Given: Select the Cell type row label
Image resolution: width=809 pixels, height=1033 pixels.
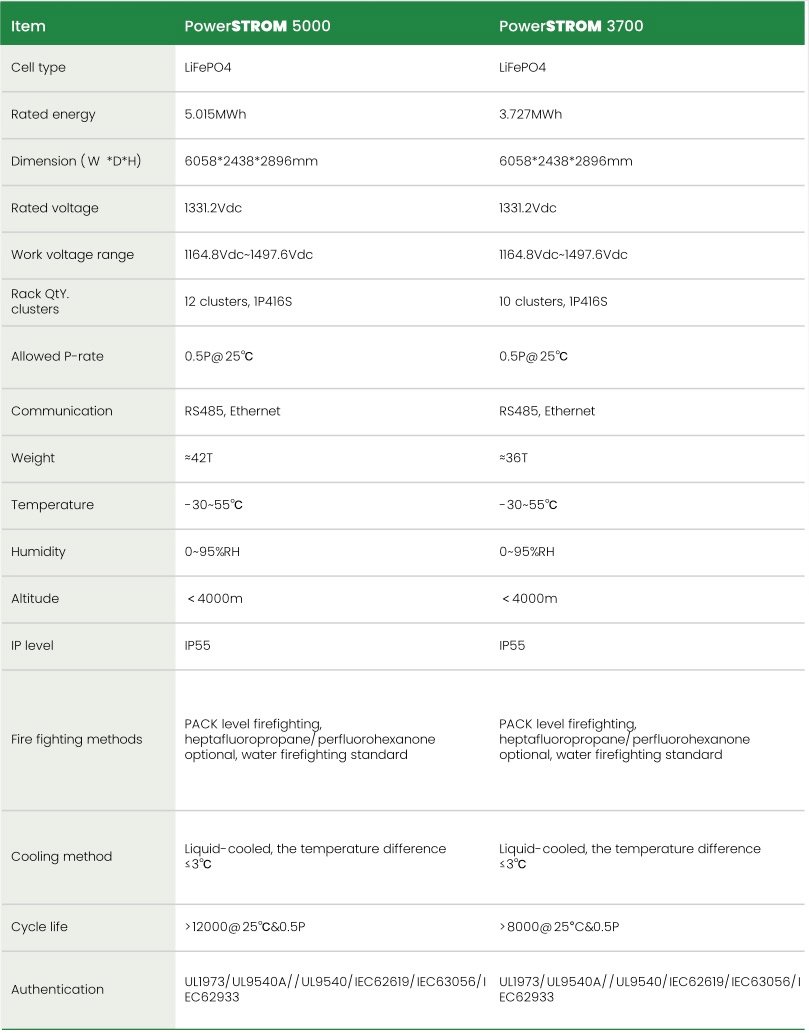Looking at the screenshot, I should point(38,67).
